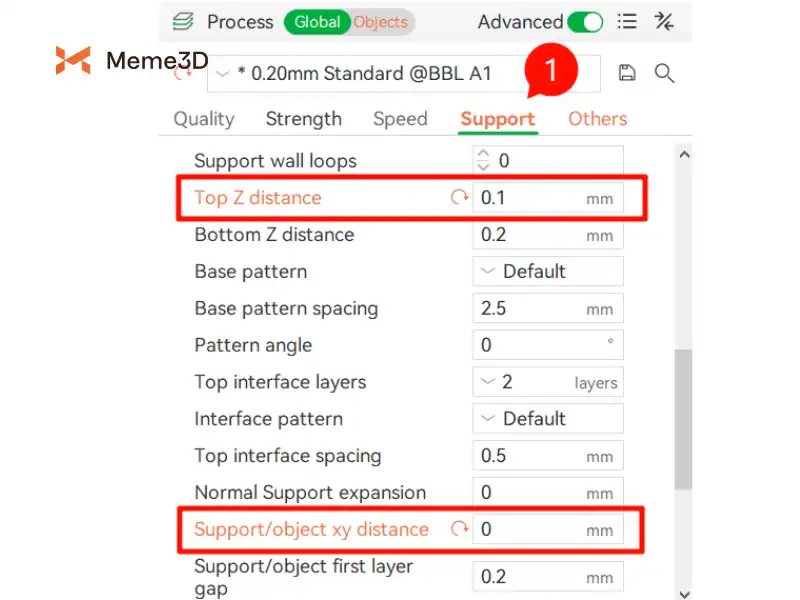Viewport: 800px width, 600px height.
Task: Click the vertical scrollbar thumb
Action: pyautogui.click(x=683, y=420)
